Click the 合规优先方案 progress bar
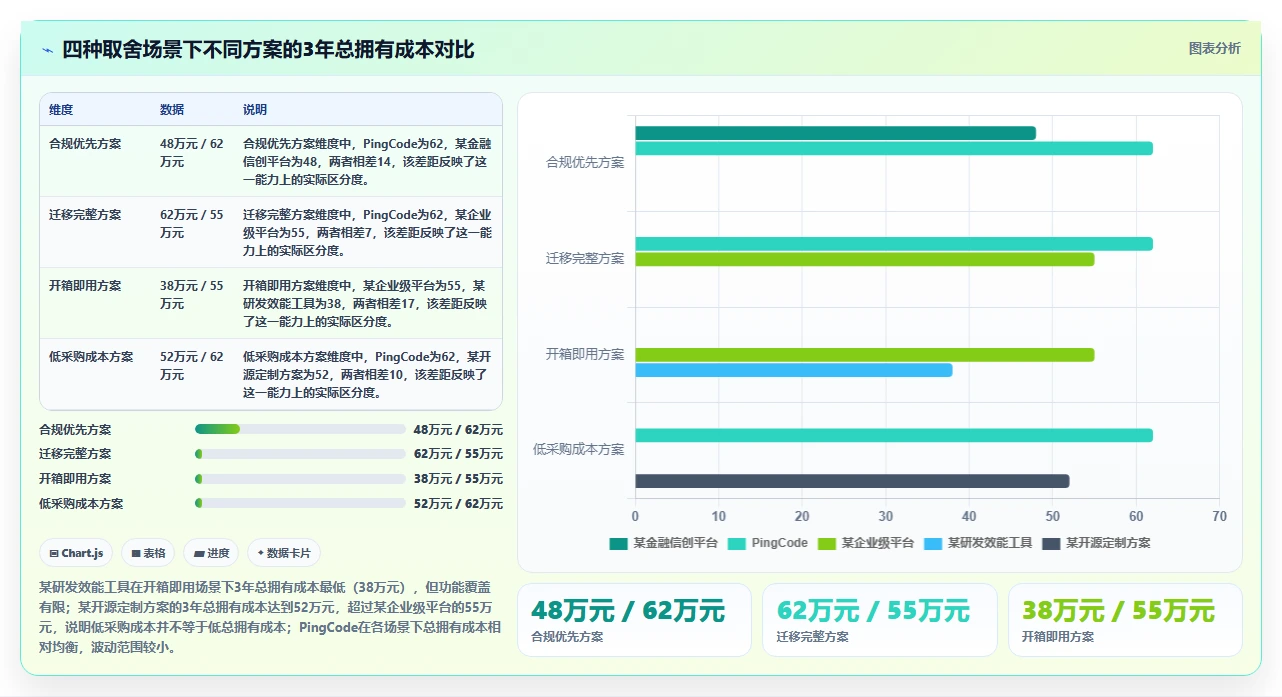This screenshot has height=697, width=1282. 300,429
